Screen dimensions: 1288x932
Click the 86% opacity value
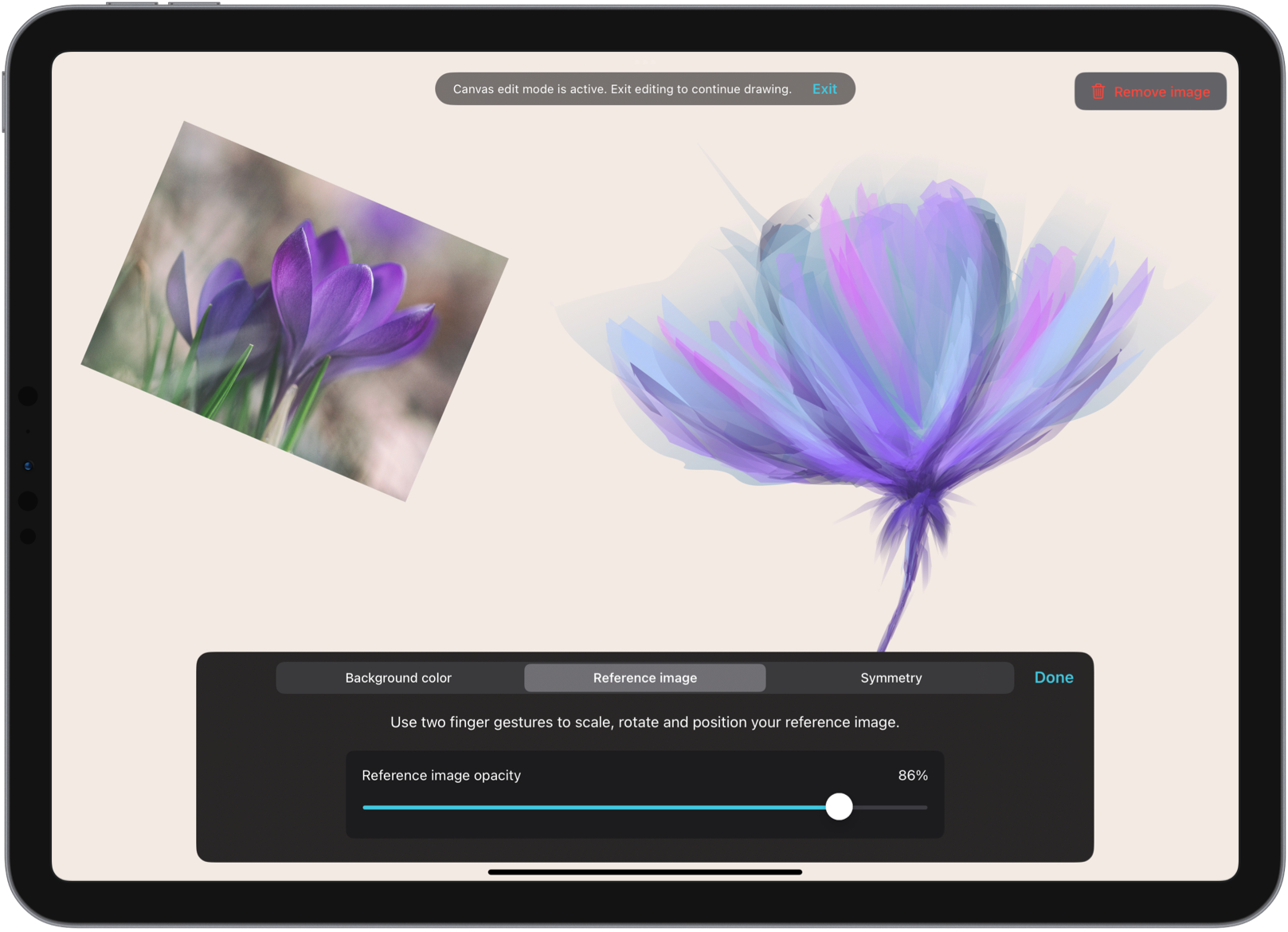click(912, 775)
